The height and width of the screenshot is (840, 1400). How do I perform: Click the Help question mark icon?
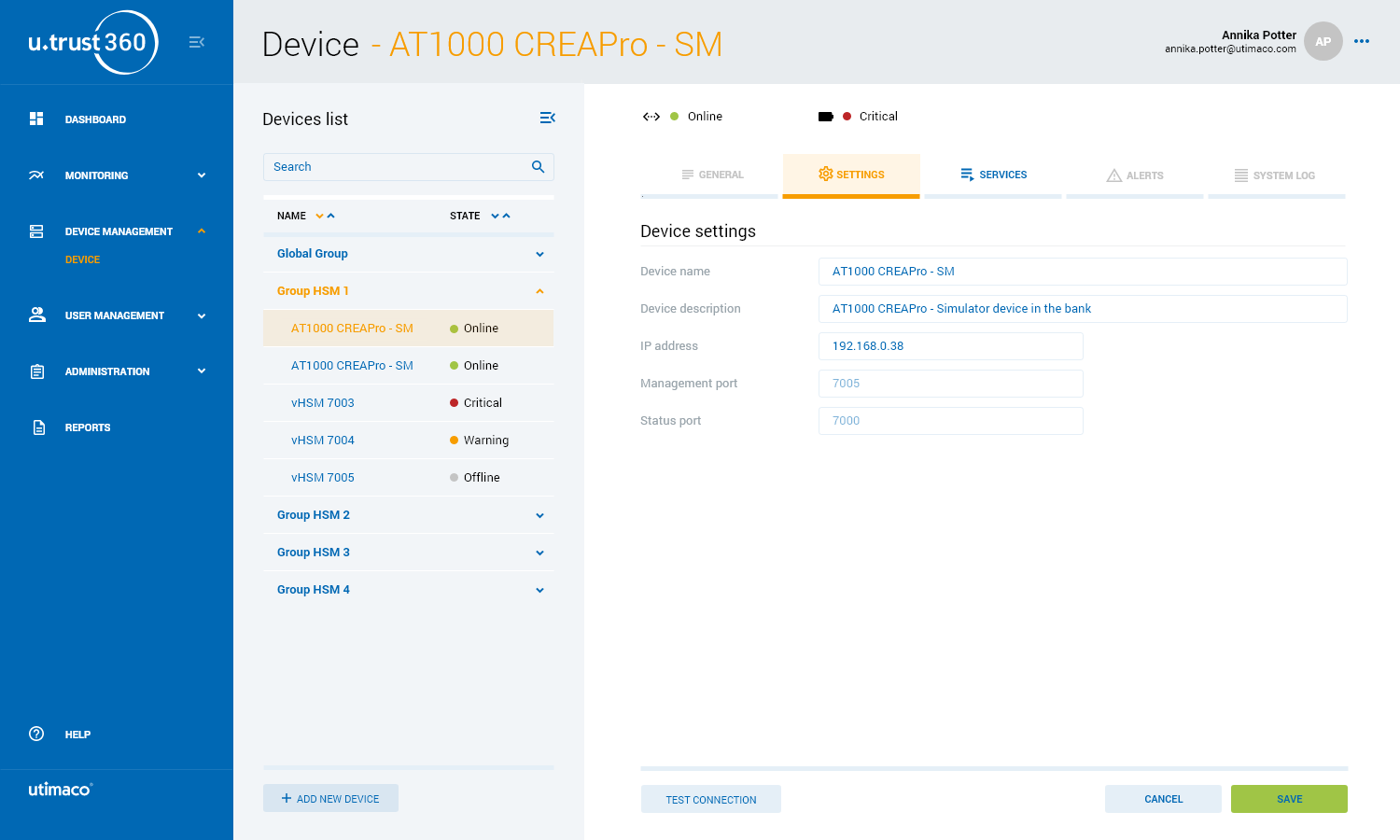[x=36, y=734]
